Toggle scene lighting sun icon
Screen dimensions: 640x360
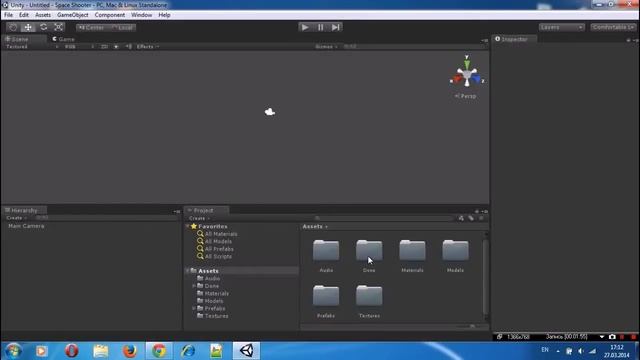[x=116, y=47]
